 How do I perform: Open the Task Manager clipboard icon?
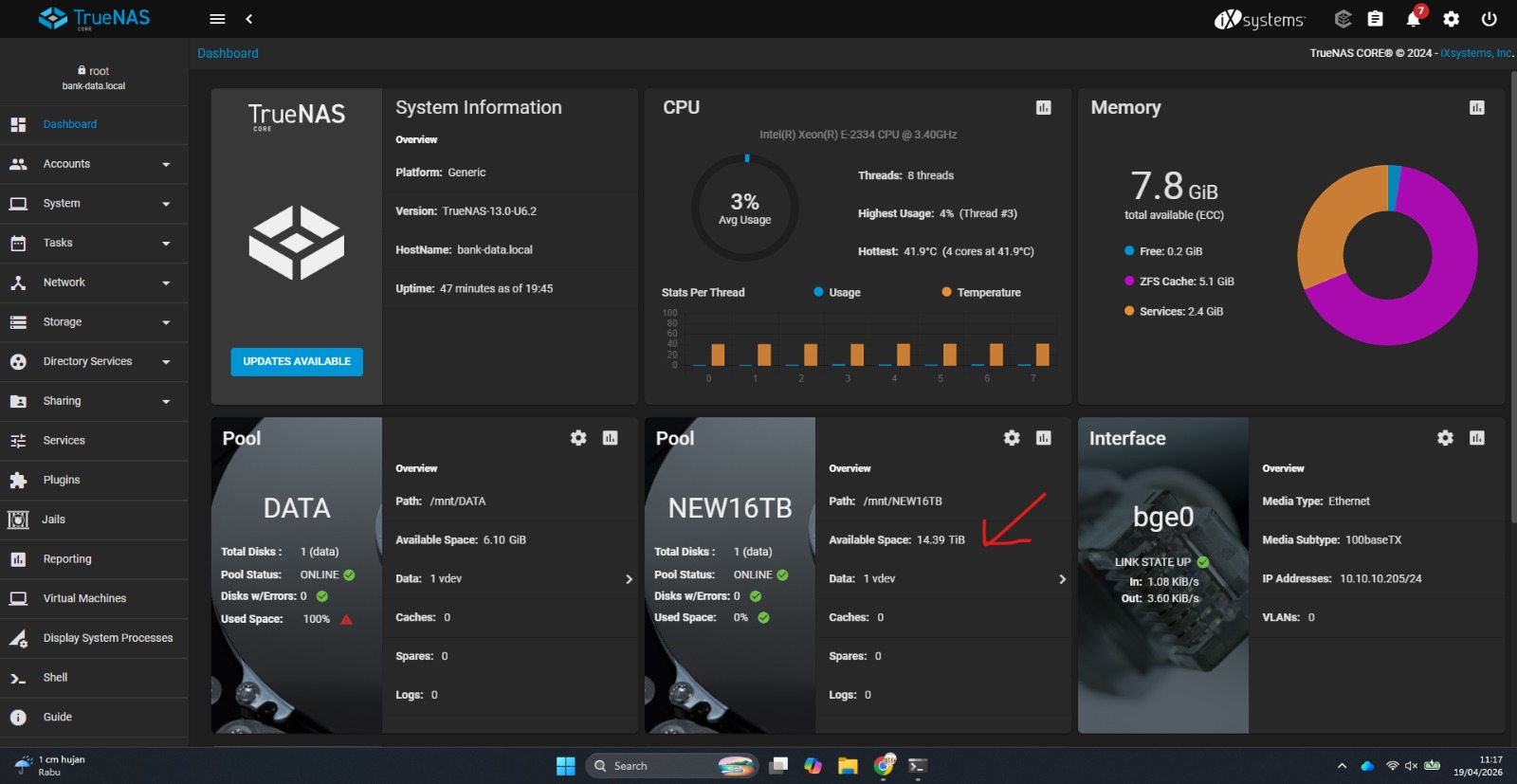tap(1375, 19)
